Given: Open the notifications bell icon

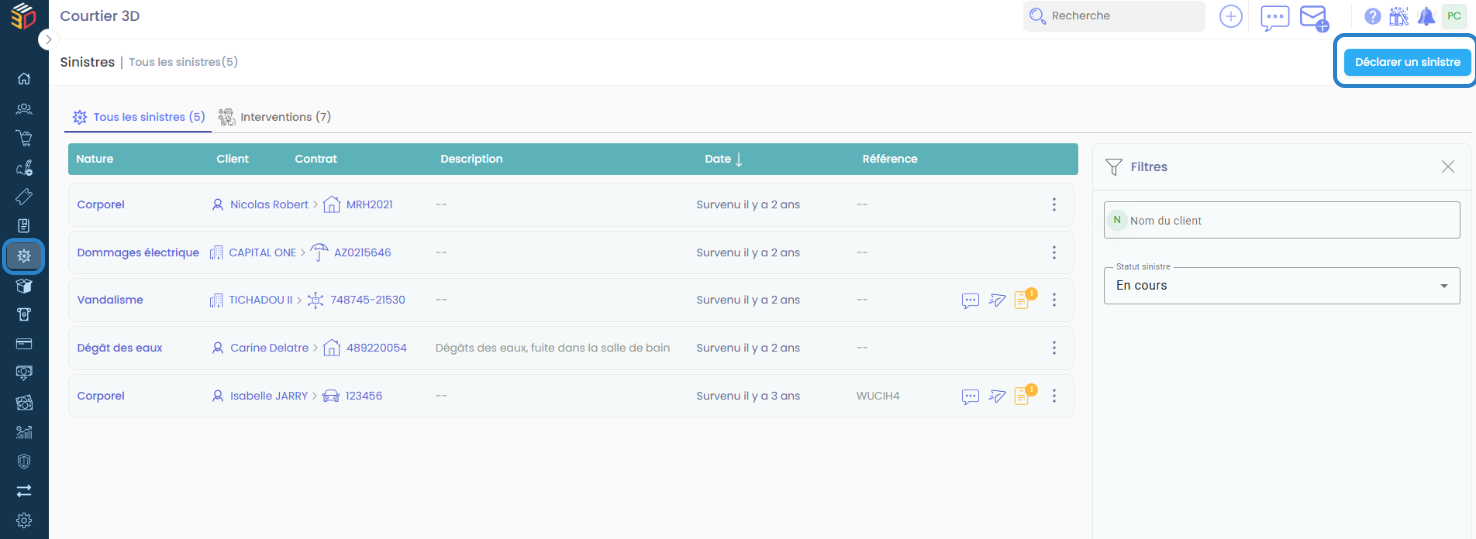Looking at the screenshot, I should (x=1426, y=16).
